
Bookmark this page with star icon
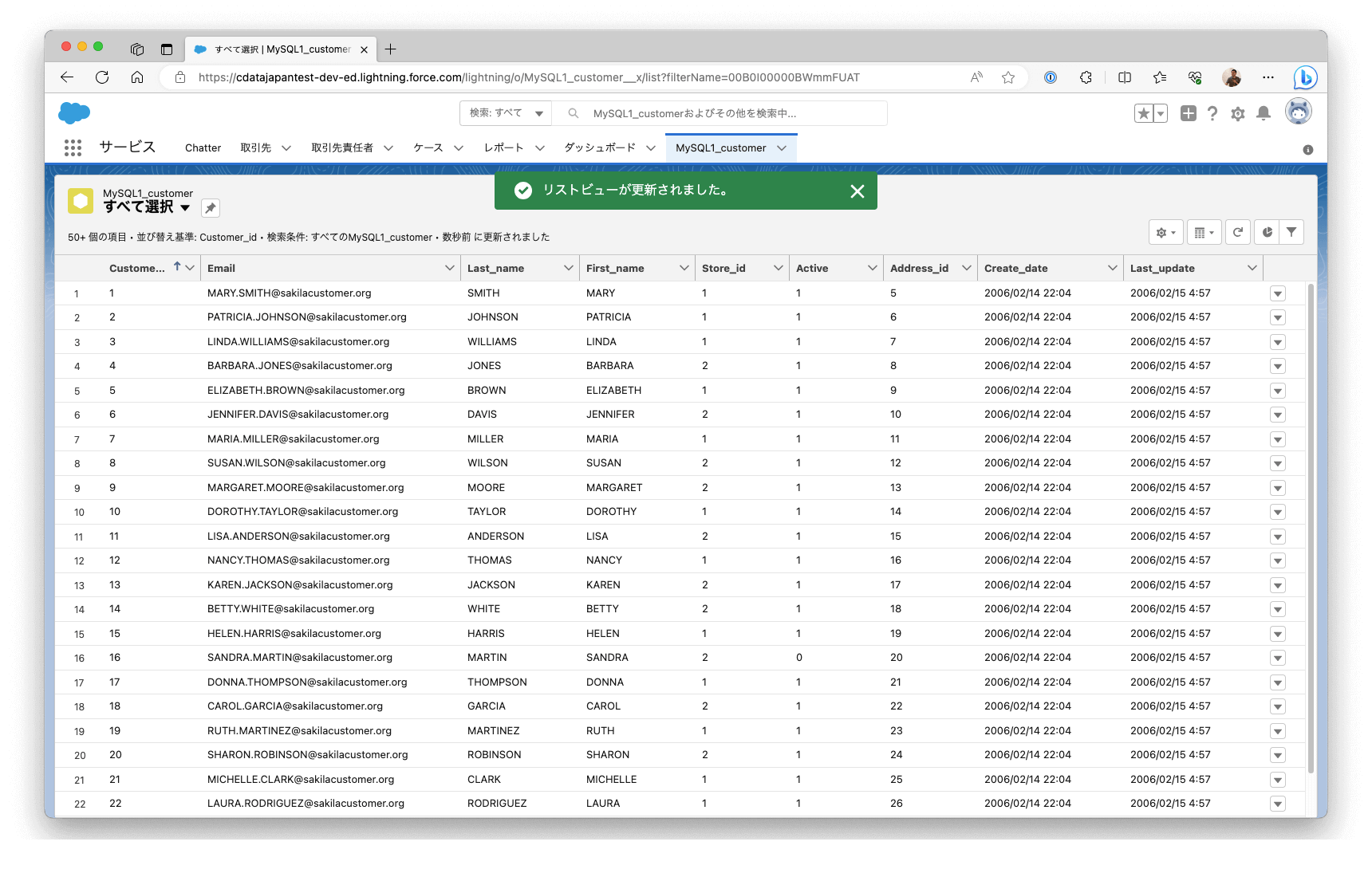pos(1008,77)
